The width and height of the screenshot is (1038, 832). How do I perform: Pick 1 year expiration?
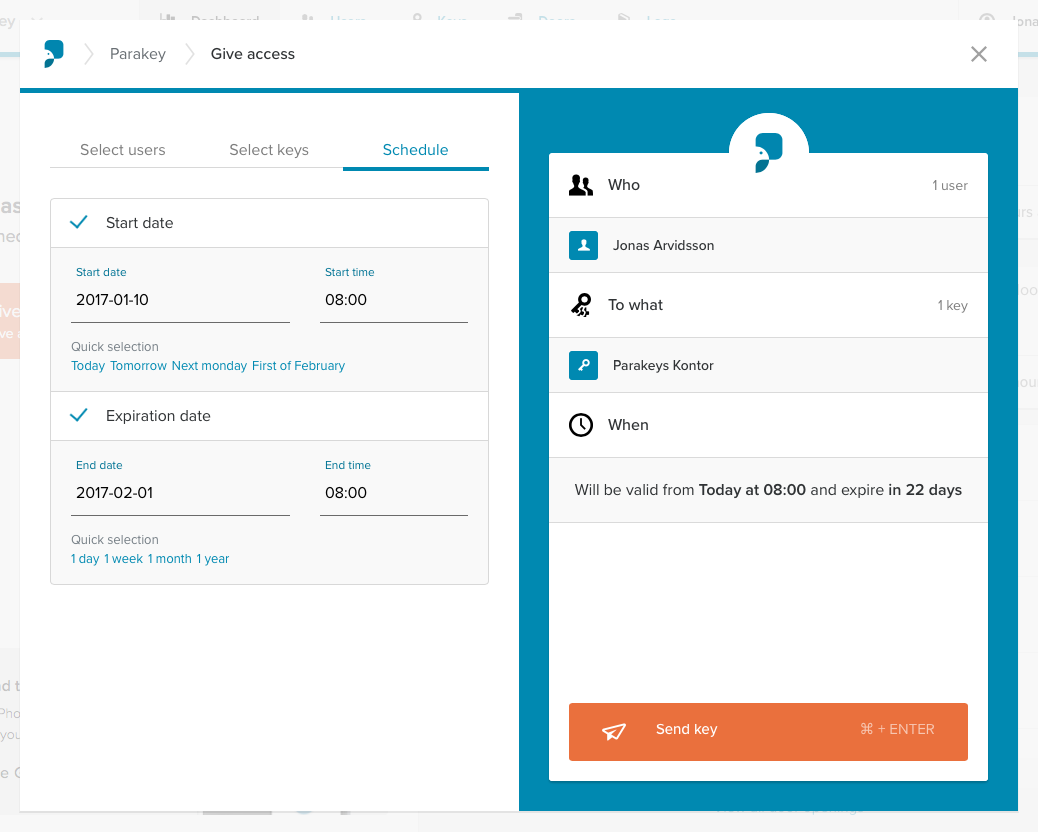[212, 559]
